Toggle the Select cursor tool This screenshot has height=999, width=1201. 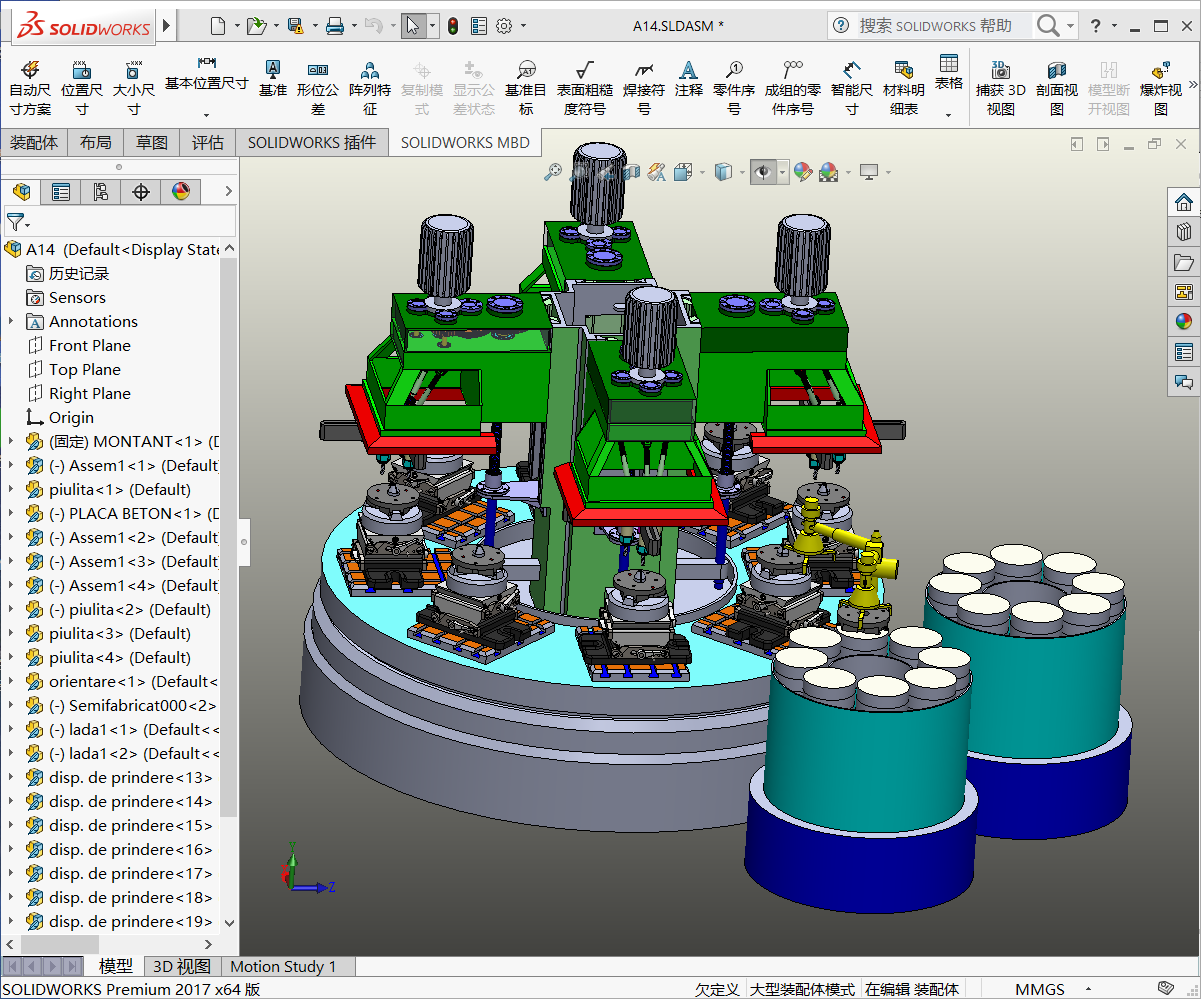pyautogui.click(x=412, y=25)
